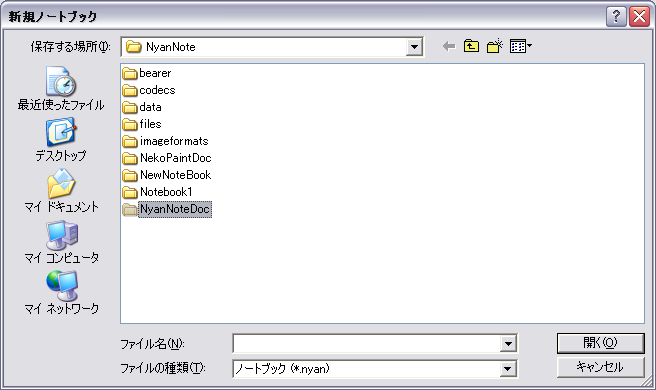
Task: Expand the ファイルの種類 dropdown arrow
Action: [507, 369]
